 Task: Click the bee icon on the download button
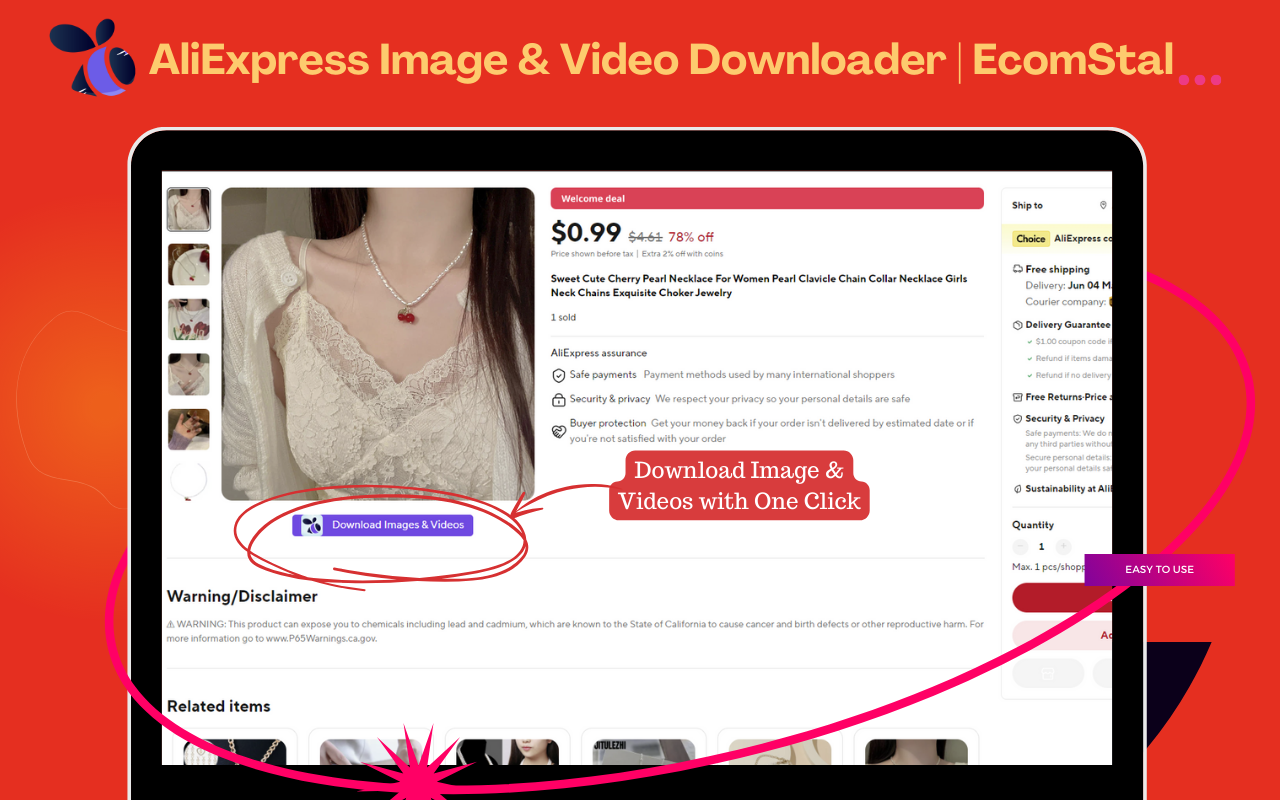312,525
